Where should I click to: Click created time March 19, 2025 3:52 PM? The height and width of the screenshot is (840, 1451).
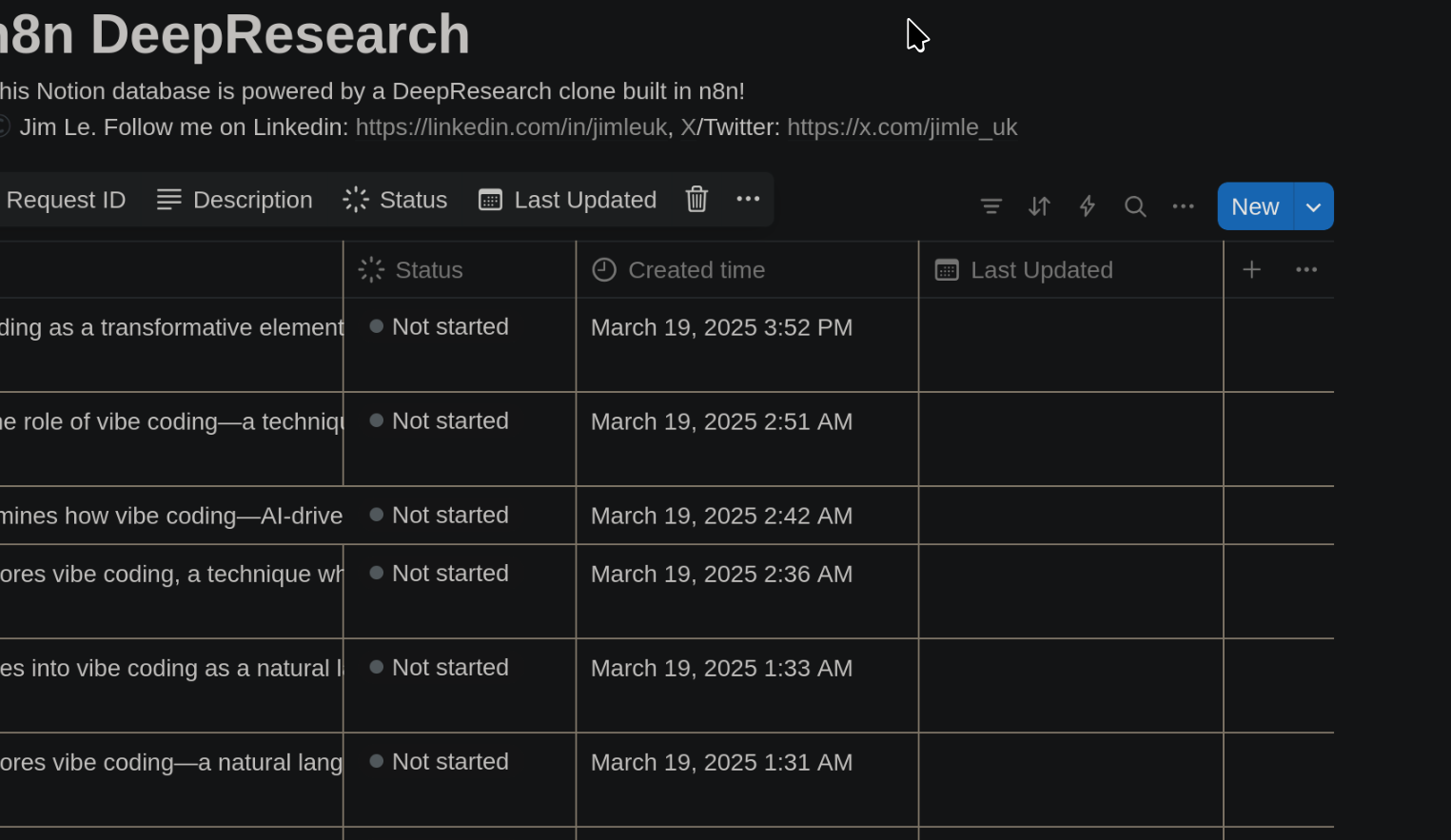721,327
